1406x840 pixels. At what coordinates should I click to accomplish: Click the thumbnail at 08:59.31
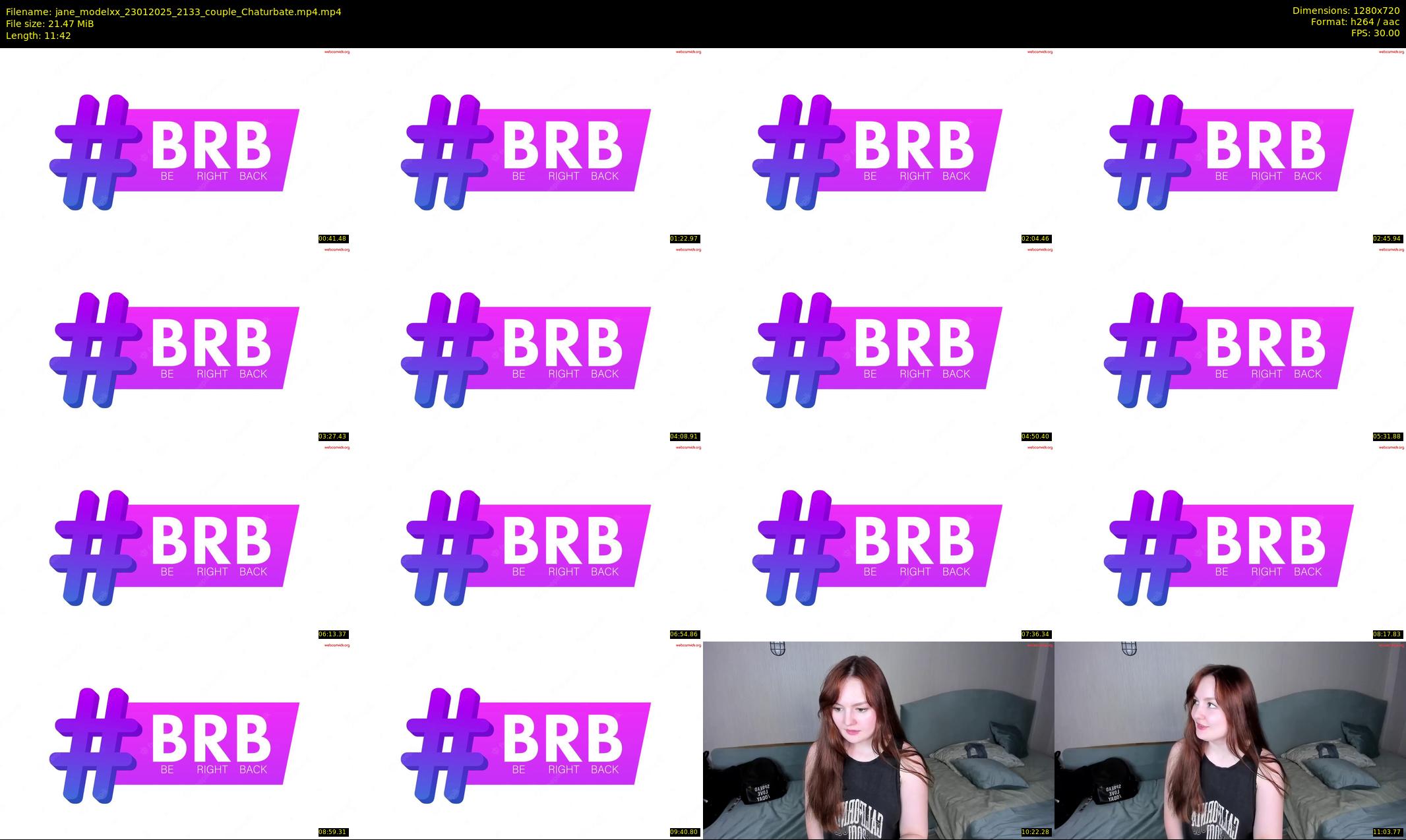(x=175, y=740)
